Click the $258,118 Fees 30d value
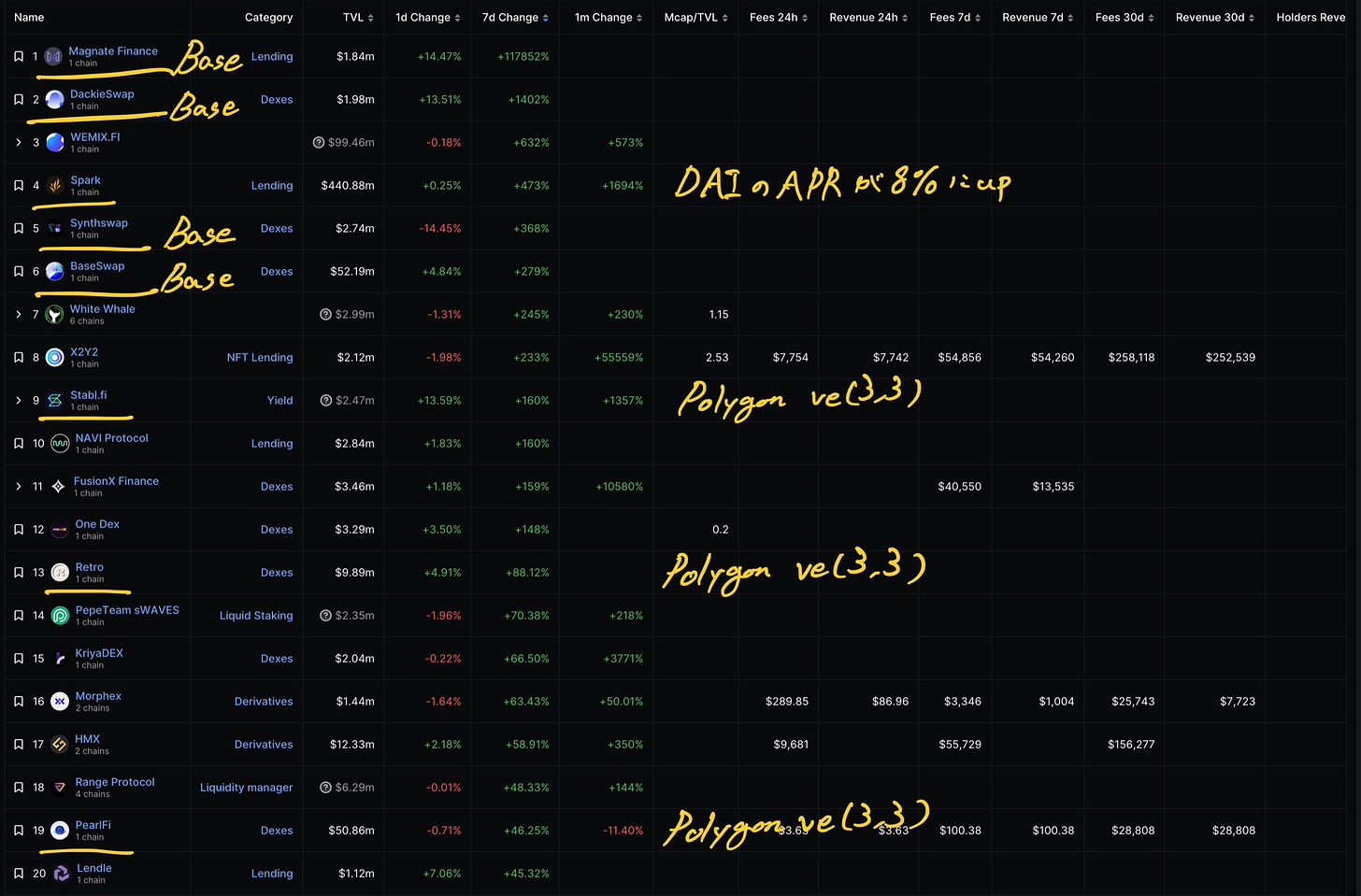Image resolution: width=1361 pixels, height=896 pixels. [x=1131, y=358]
